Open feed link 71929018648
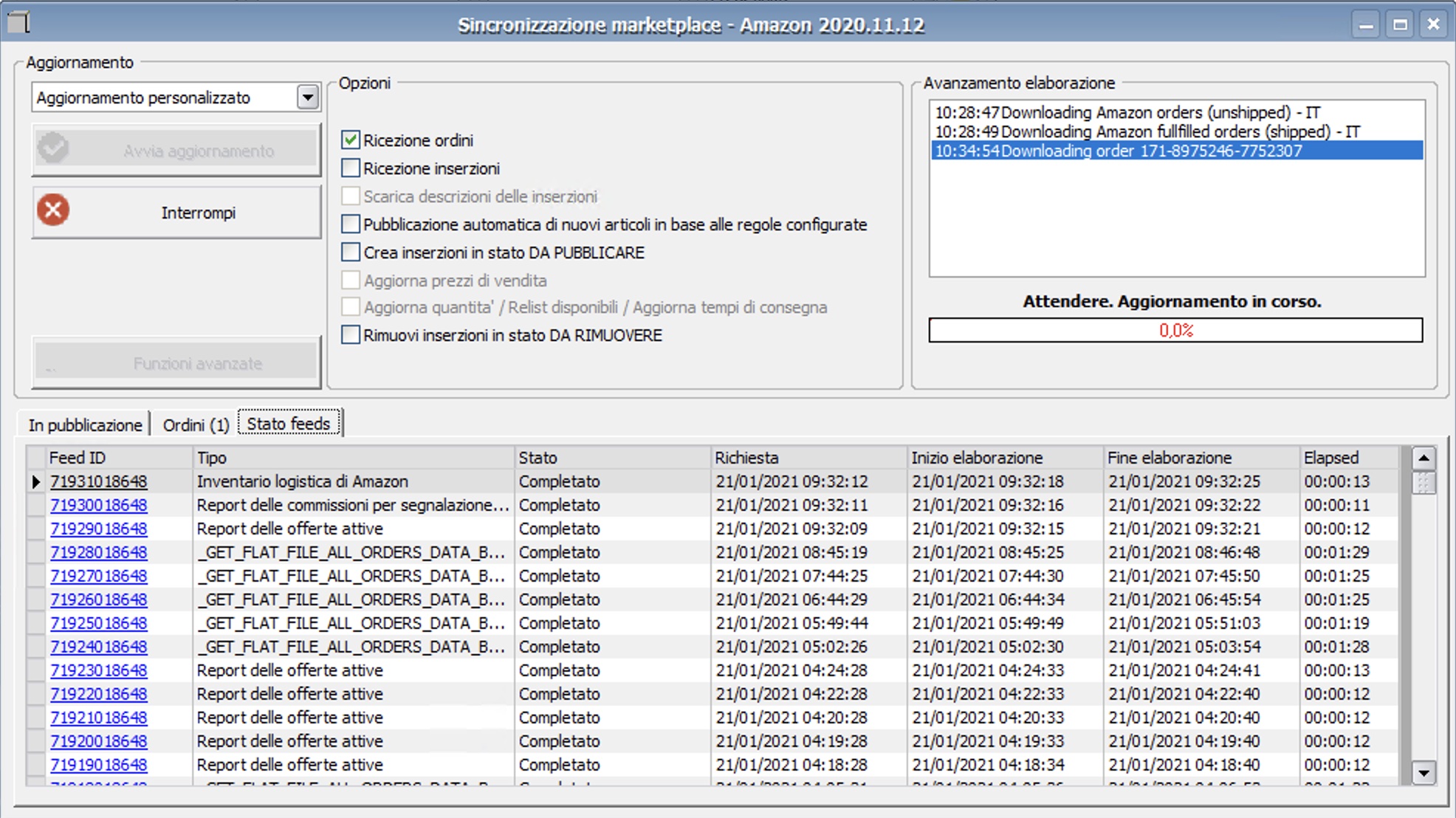 coord(98,529)
